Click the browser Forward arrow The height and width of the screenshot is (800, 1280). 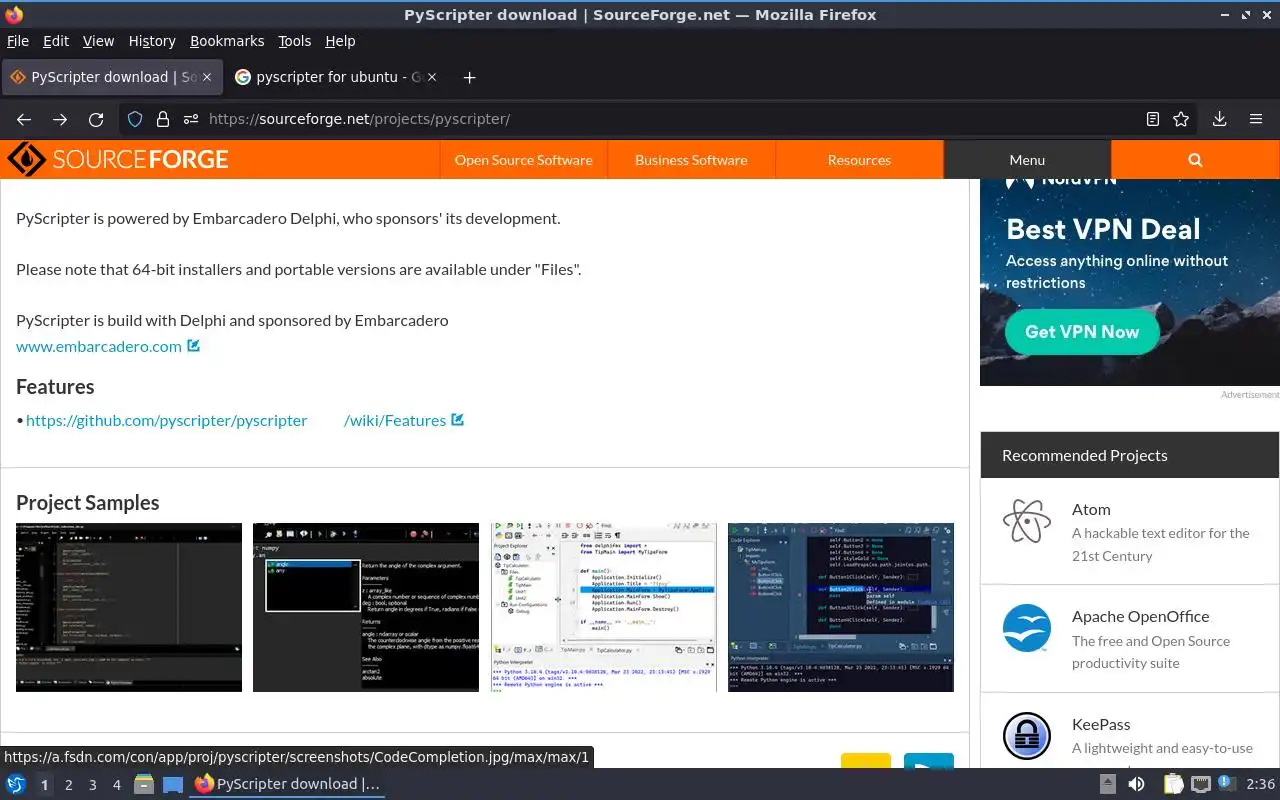pyautogui.click(x=60, y=119)
